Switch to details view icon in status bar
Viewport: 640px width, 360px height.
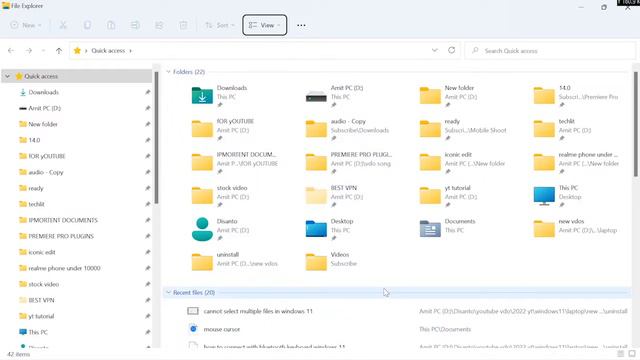pyautogui.click(x=621, y=353)
